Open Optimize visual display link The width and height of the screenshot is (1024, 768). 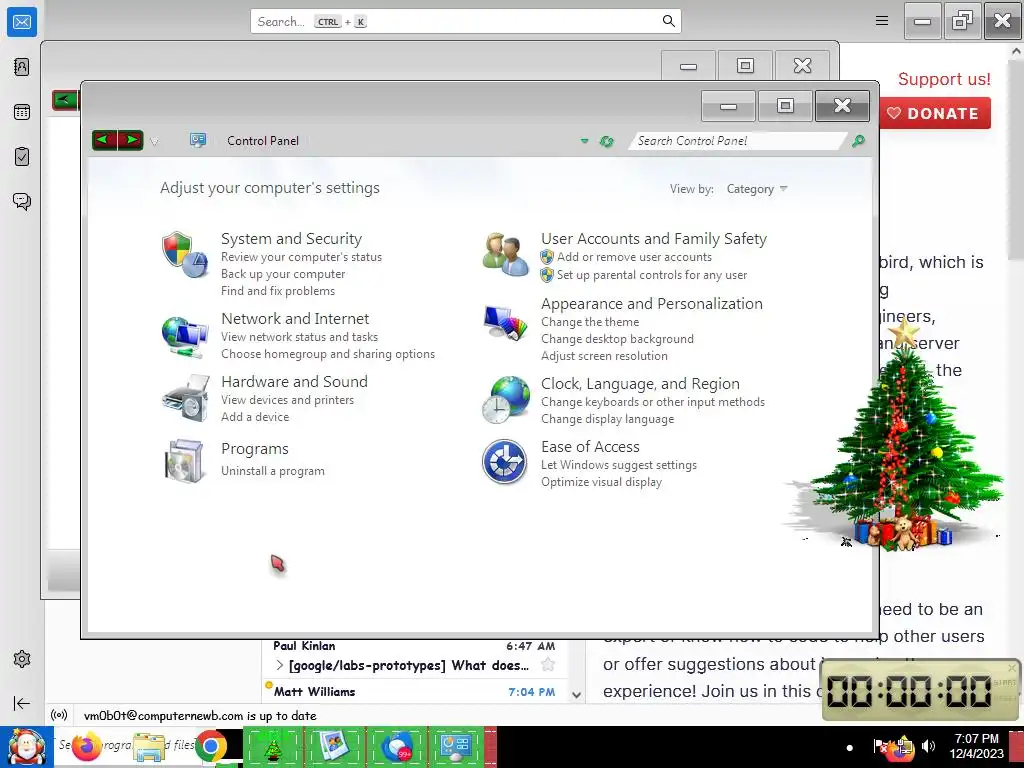[601, 482]
